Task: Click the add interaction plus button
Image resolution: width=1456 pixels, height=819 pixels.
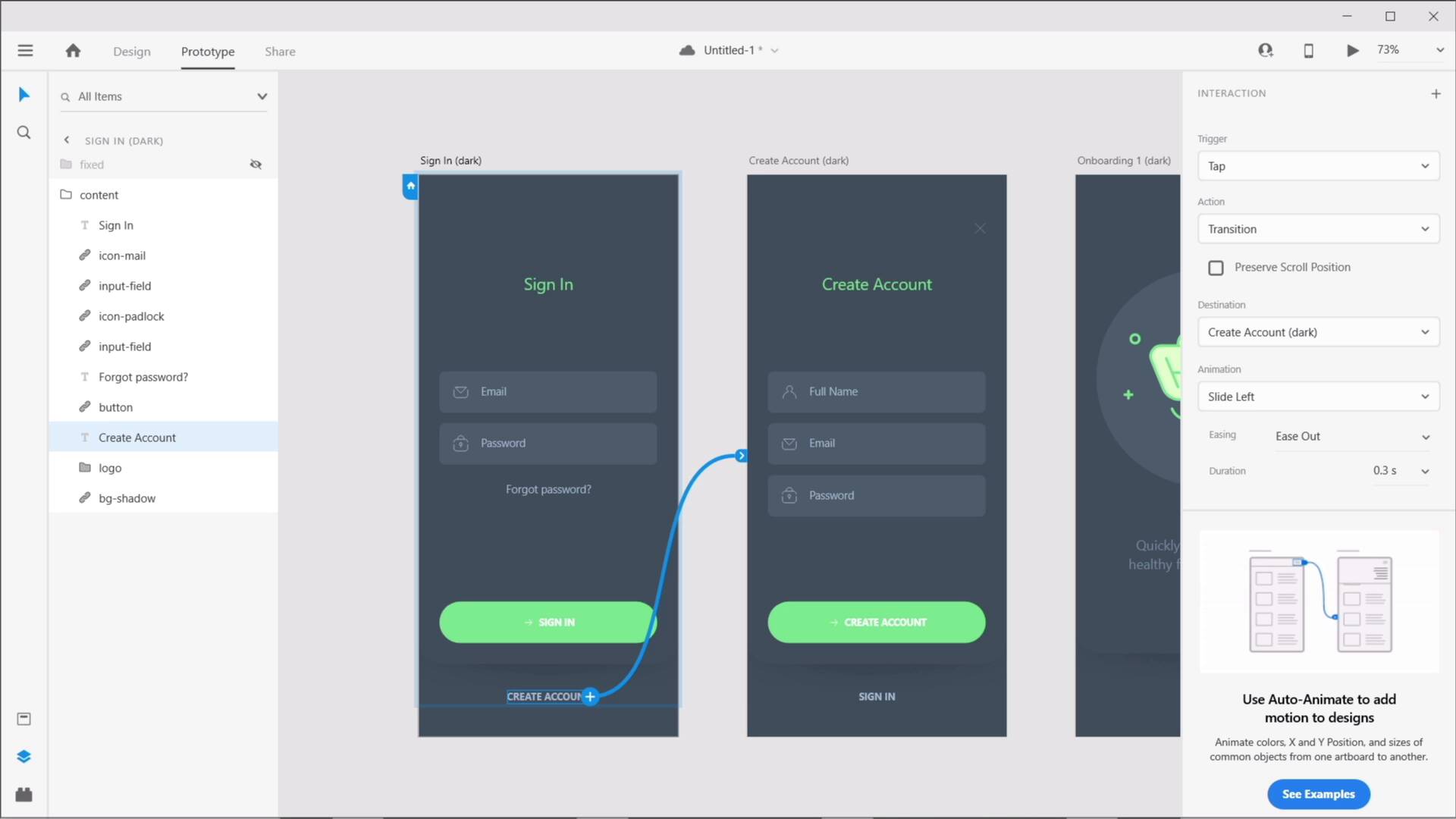Action: click(x=1436, y=92)
